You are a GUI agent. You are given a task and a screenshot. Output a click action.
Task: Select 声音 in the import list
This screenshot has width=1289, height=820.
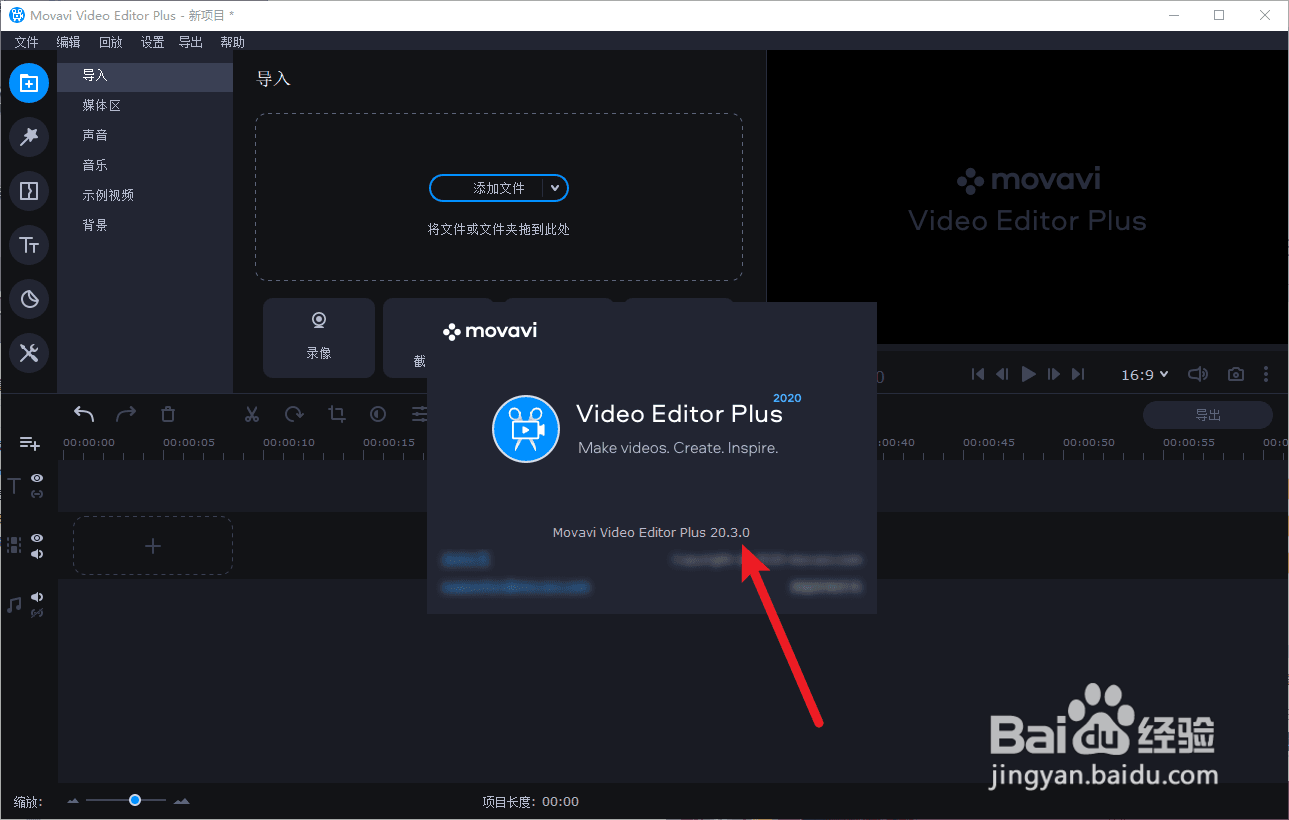pos(145,136)
